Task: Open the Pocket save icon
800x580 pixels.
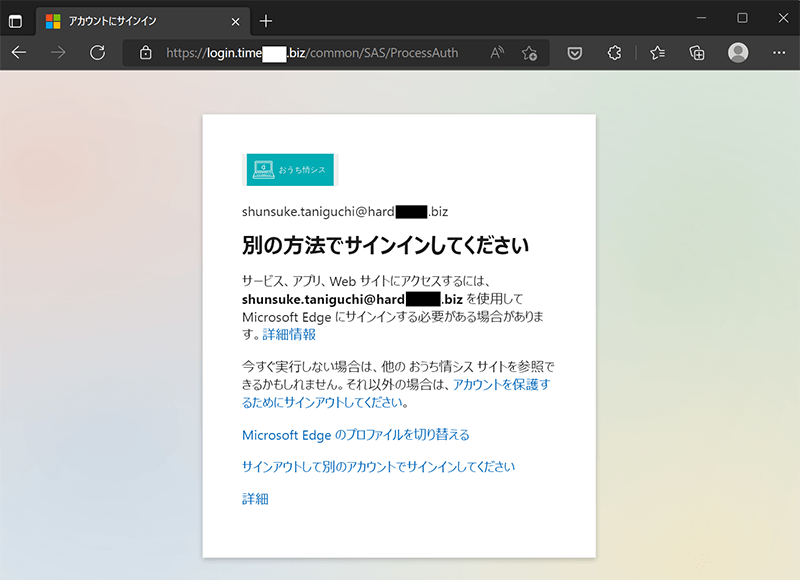Action: click(575, 53)
